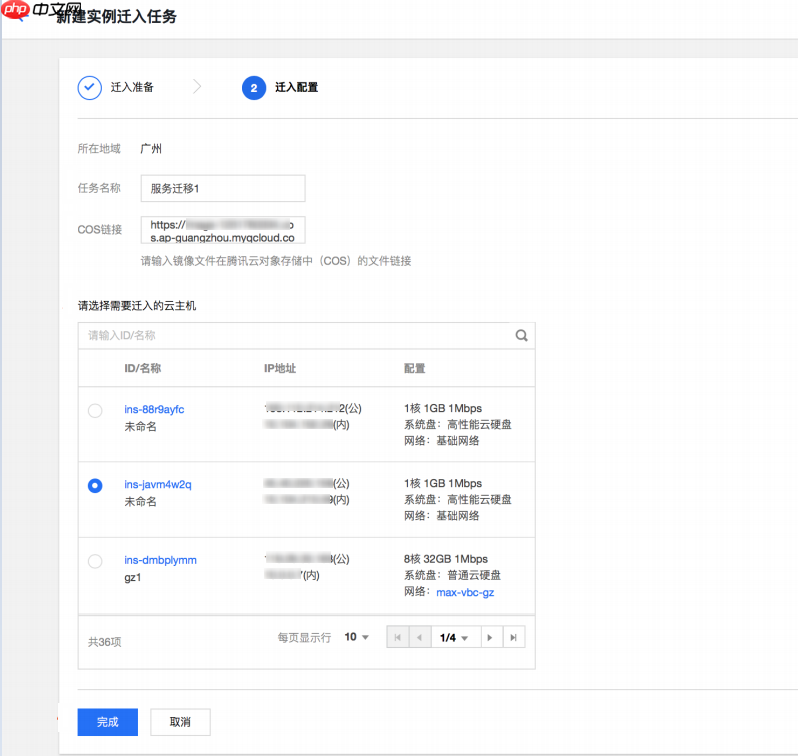Click the gz1 instance name text

point(132,577)
